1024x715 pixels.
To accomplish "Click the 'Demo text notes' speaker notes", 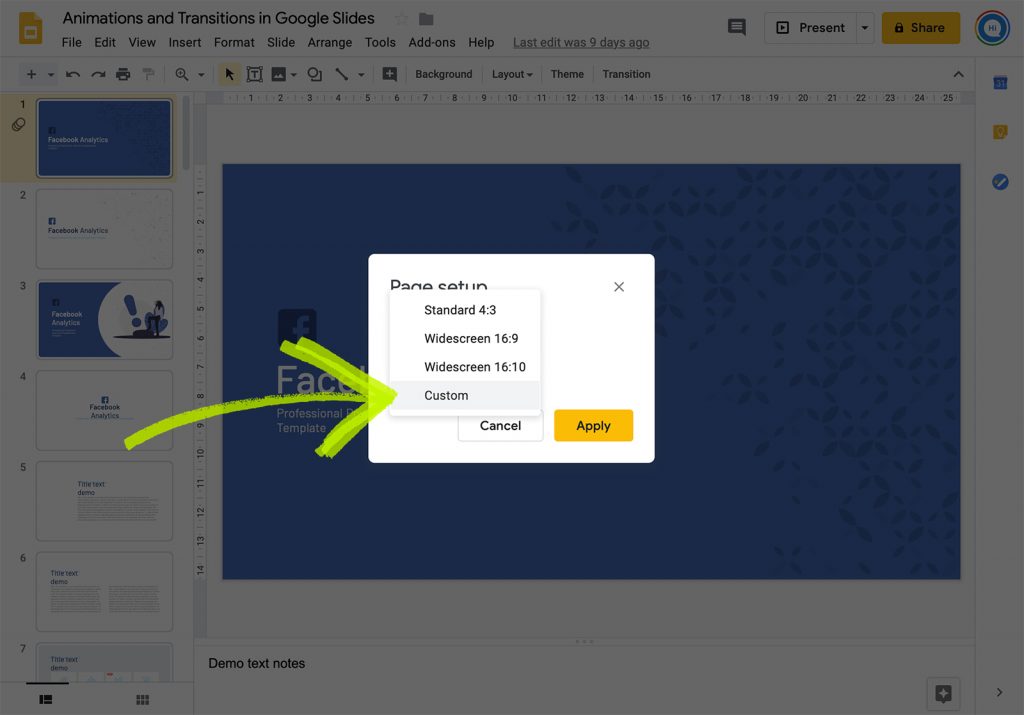I will pyautogui.click(x=257, y=663).
